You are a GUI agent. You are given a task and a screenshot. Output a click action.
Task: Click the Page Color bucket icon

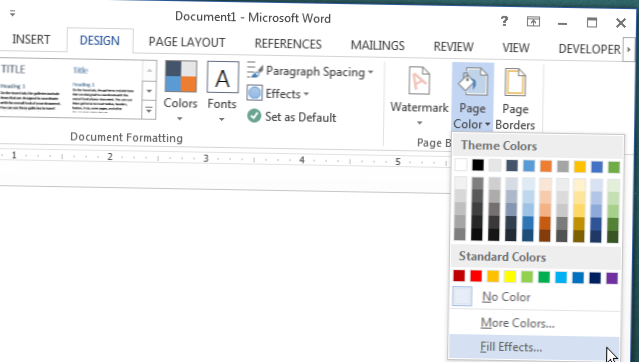pos(472,81)
